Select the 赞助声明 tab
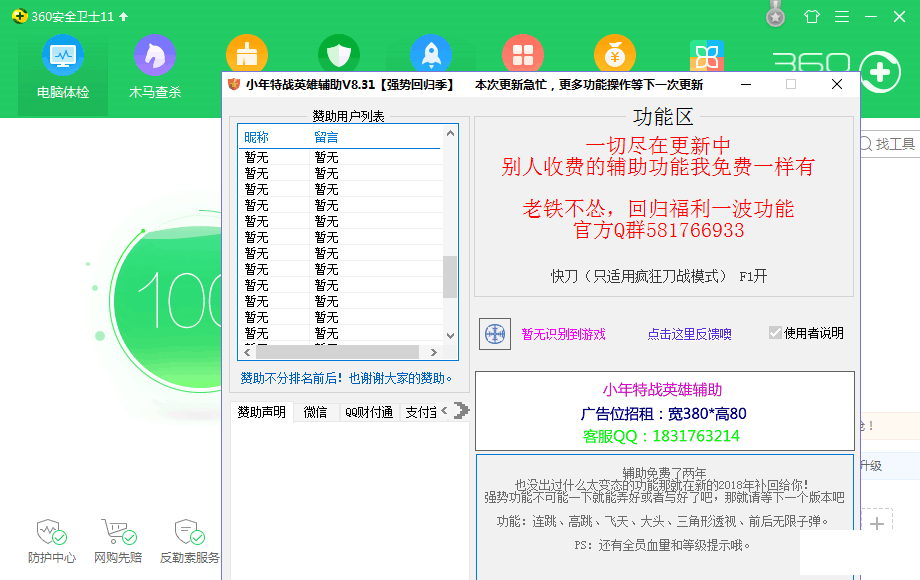 (262, 412)
